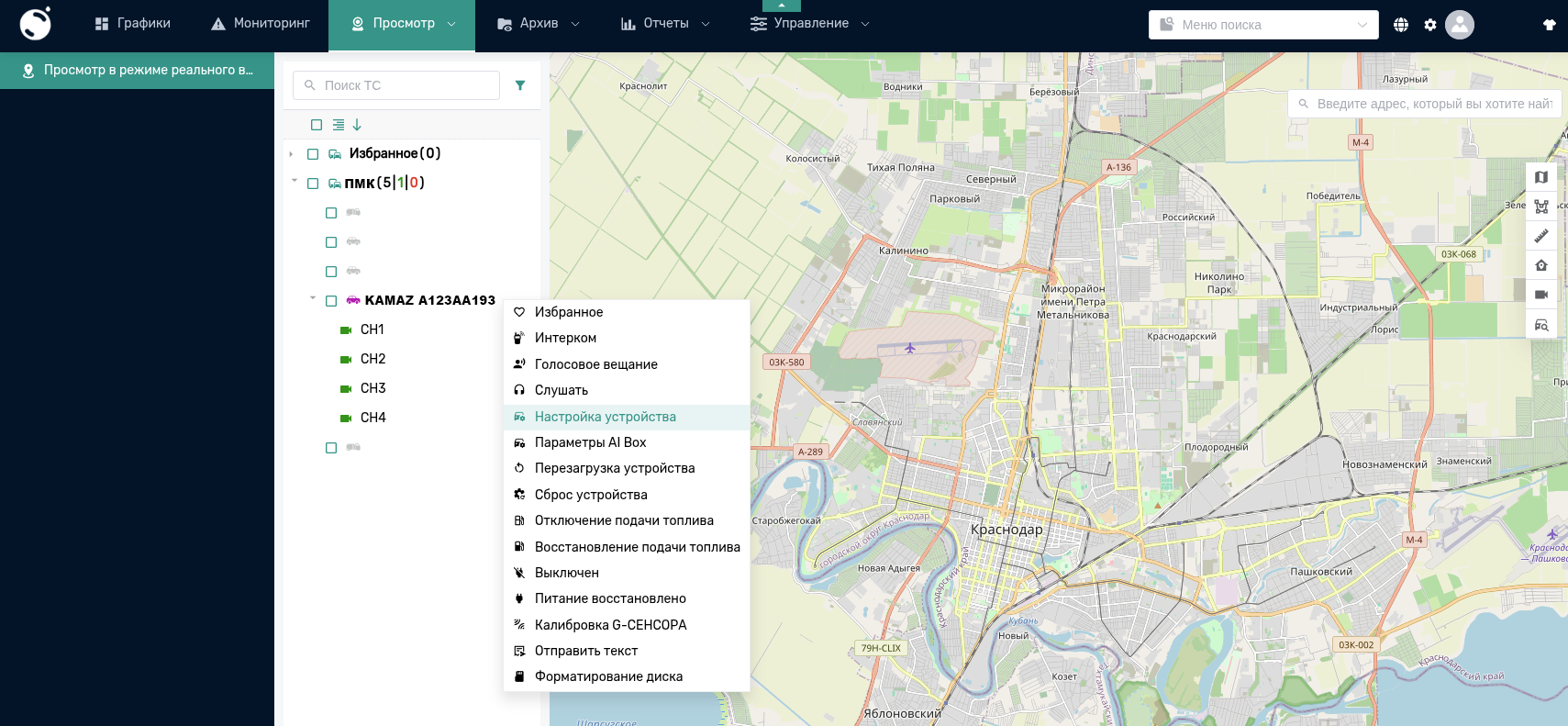Open the vehicle search map tool
1568x726 pixels.
[x=1541, y=325]
